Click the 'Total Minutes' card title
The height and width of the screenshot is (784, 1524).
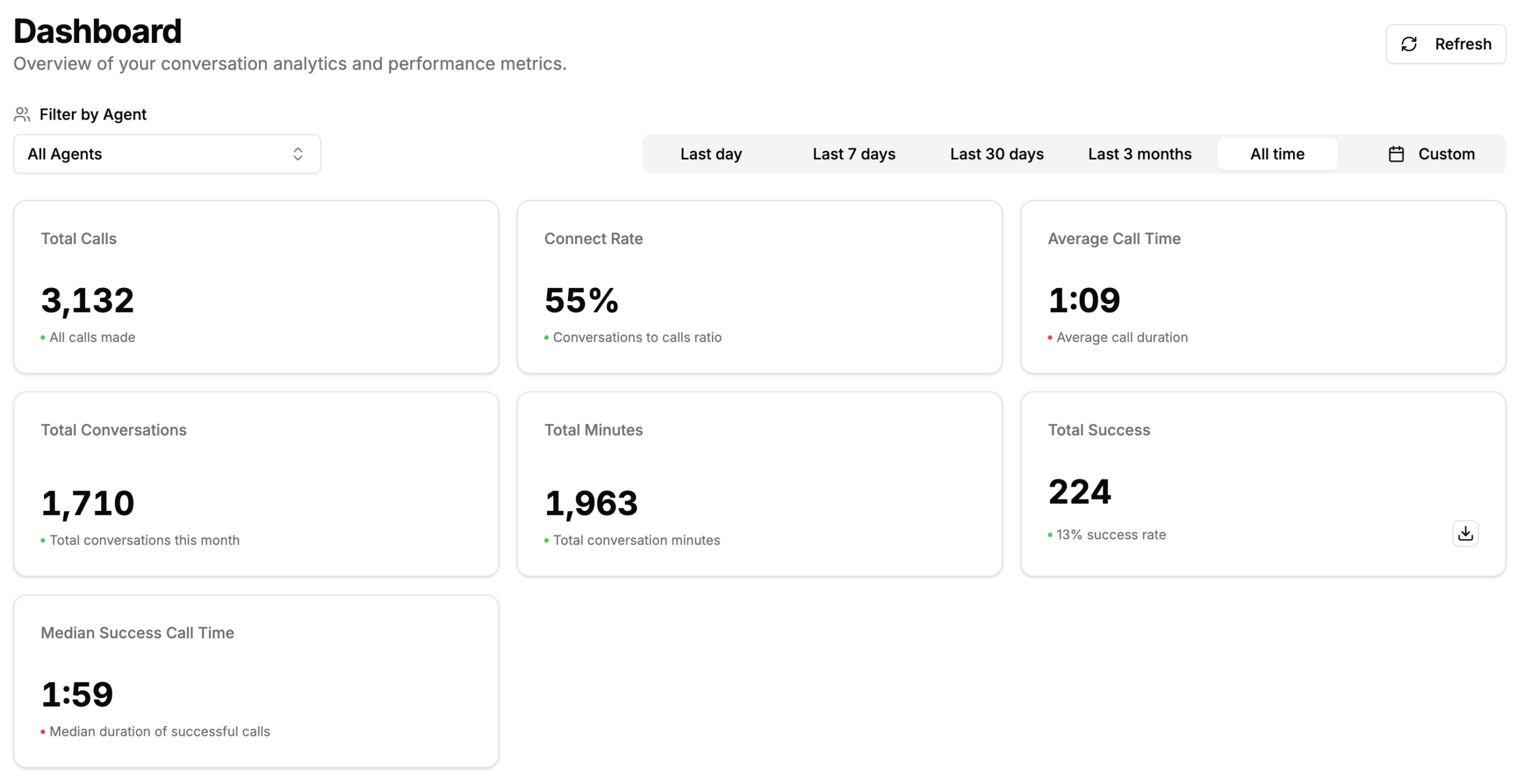[594, 430]
